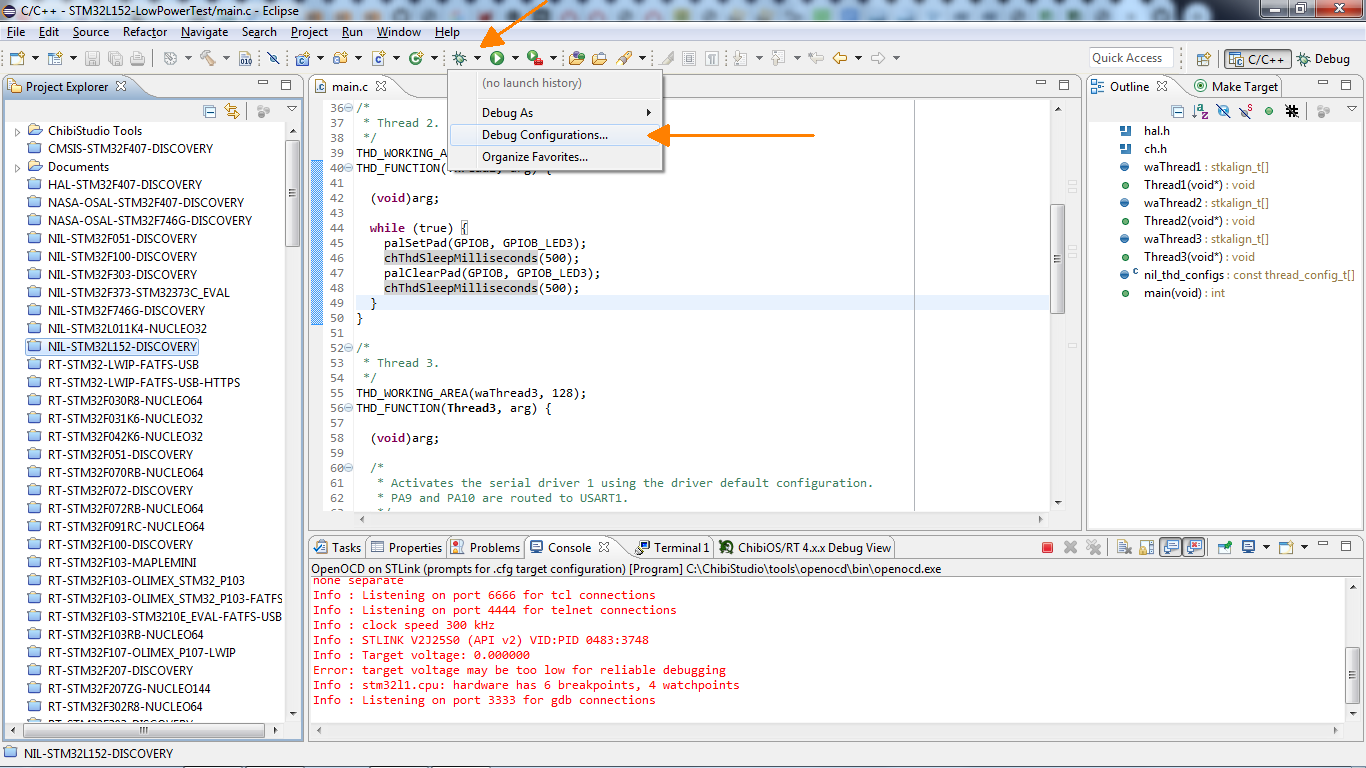
Task: Collapse all in Project Explorer
Action: tap(210, 112)
